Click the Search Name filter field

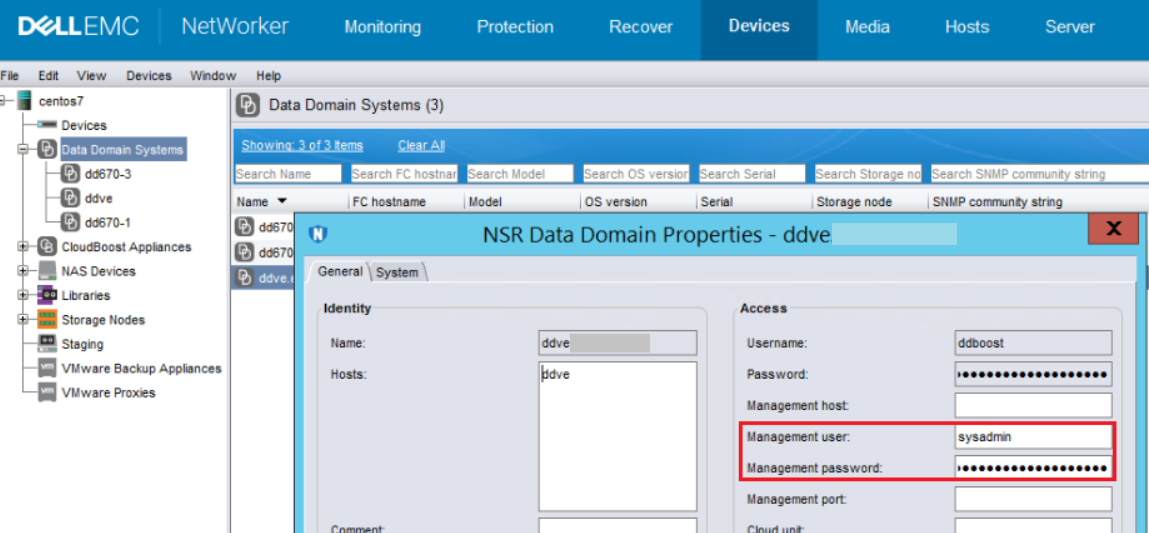288,174
